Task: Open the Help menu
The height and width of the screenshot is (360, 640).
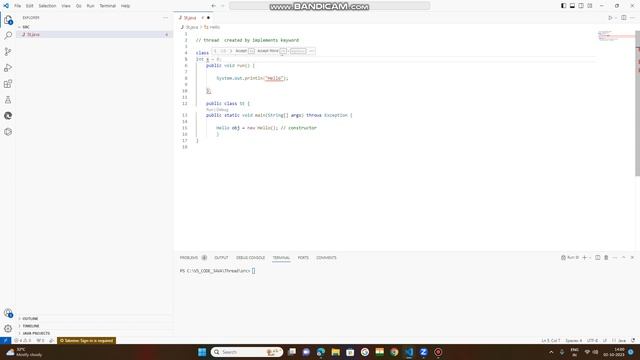Action: [x=125, y=6]
